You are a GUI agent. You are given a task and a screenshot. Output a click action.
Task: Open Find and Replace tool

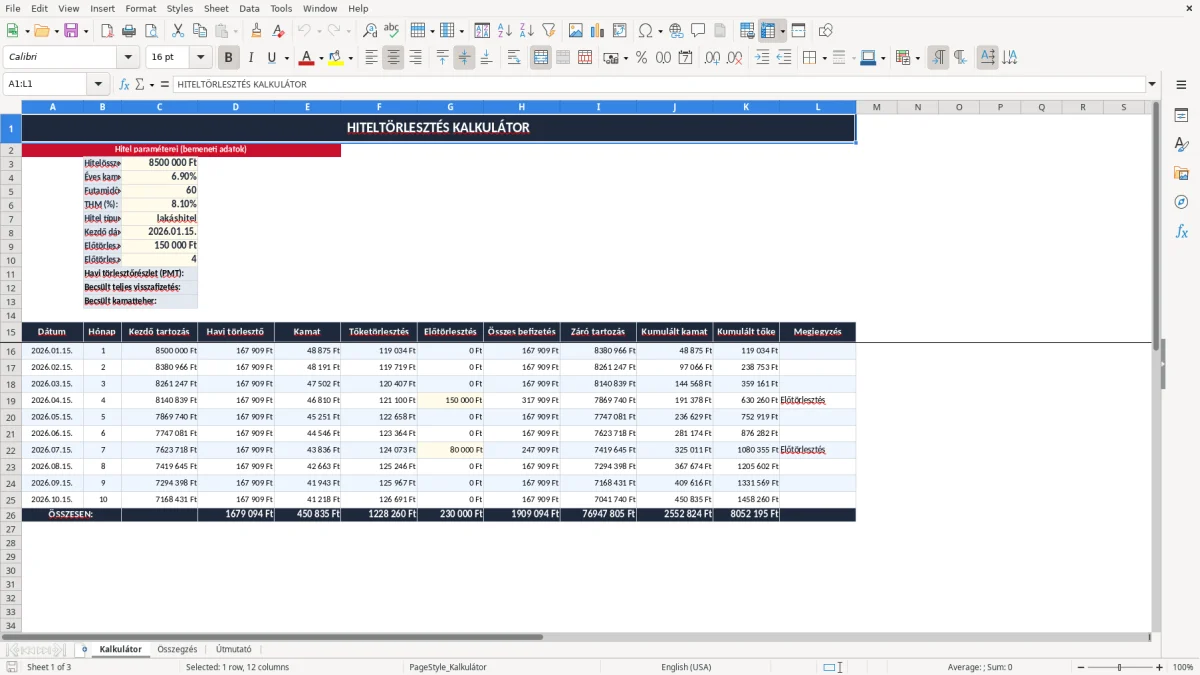(370, 31)
